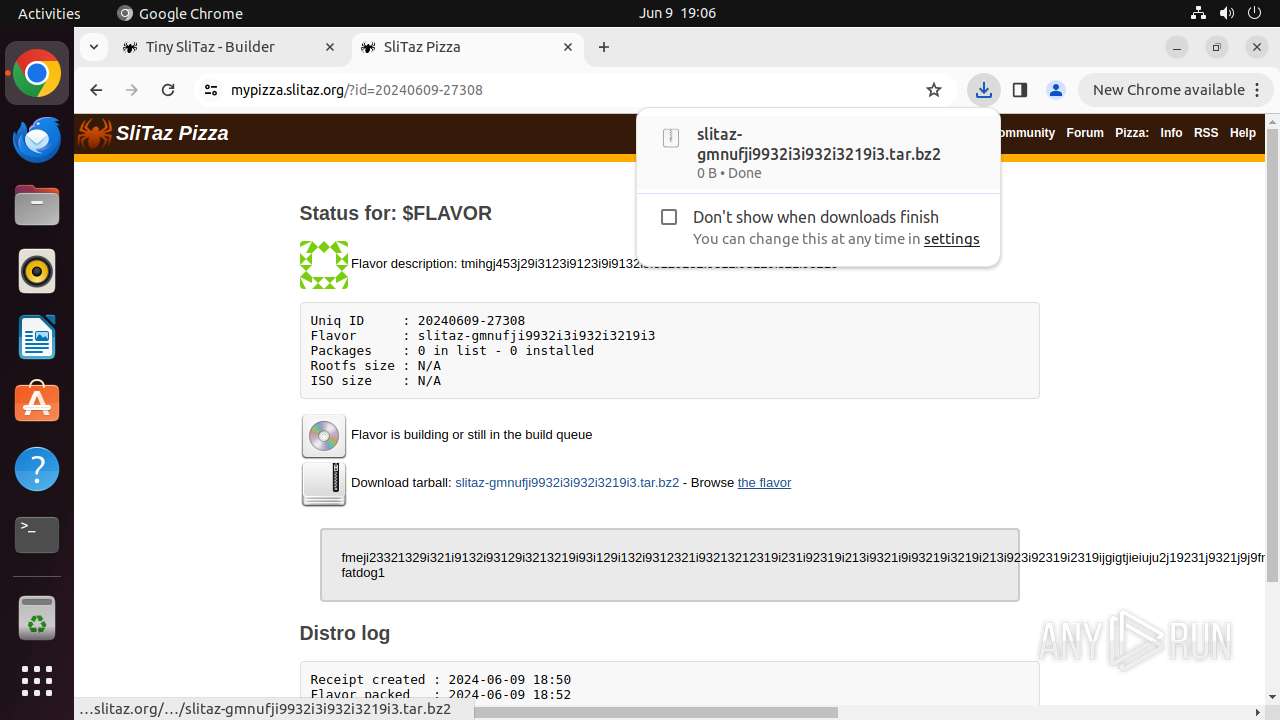The image size is (1280, 720).
Task: Open the power menu in top bar
Action: coord(1254,13)
